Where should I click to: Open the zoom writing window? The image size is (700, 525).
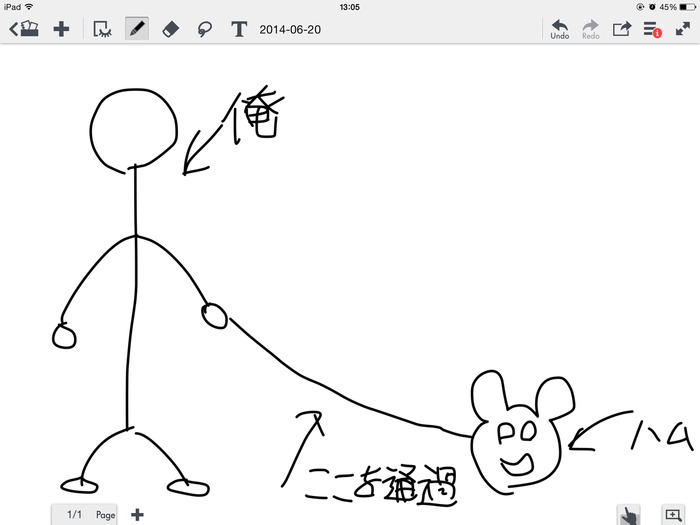[673, 515]
